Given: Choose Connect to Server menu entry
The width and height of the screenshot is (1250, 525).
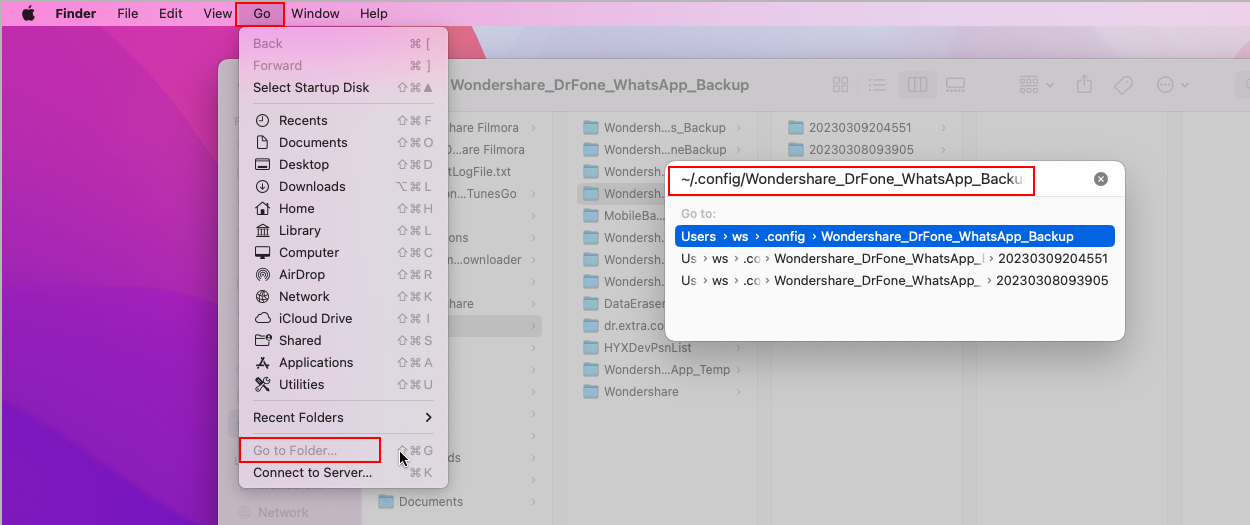Looking at the screenshot, I should (x=312, y=472).
